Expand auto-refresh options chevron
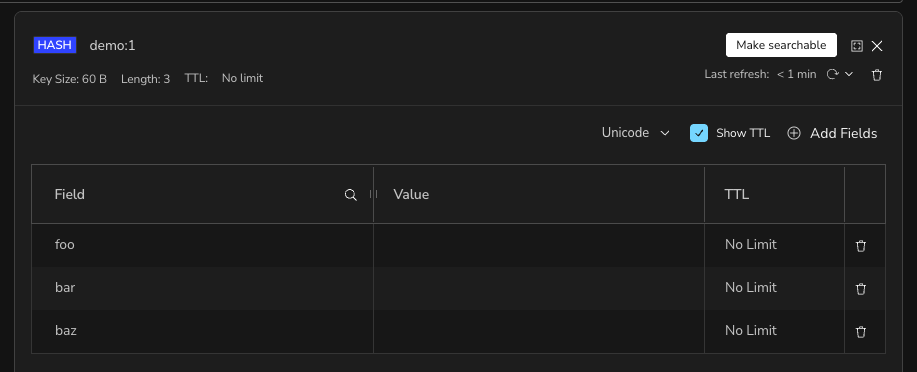Image resolution: width=917 pixels, height=372 pixels. [849, 74]
